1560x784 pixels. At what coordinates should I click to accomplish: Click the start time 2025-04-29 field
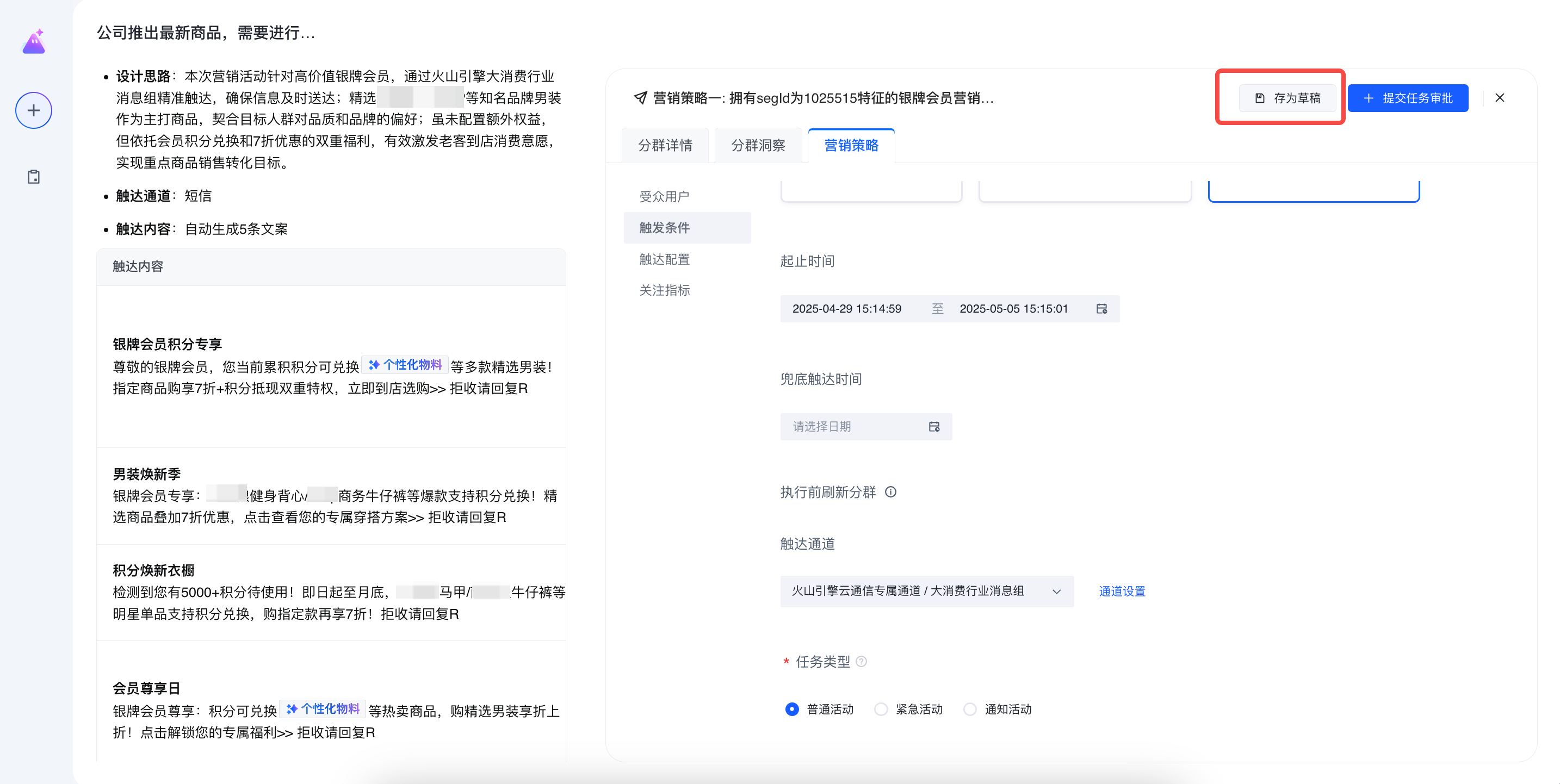click(x=846, y=309)
